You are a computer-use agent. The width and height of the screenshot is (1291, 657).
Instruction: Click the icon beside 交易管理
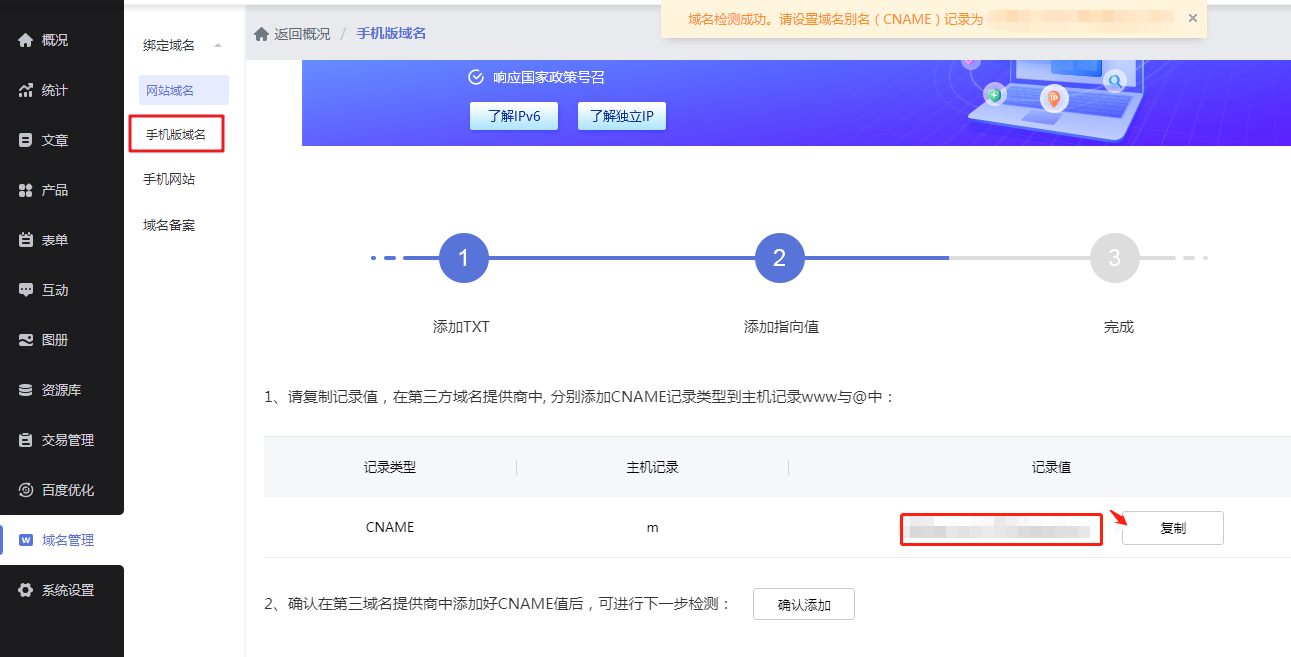tap(26, 440)
